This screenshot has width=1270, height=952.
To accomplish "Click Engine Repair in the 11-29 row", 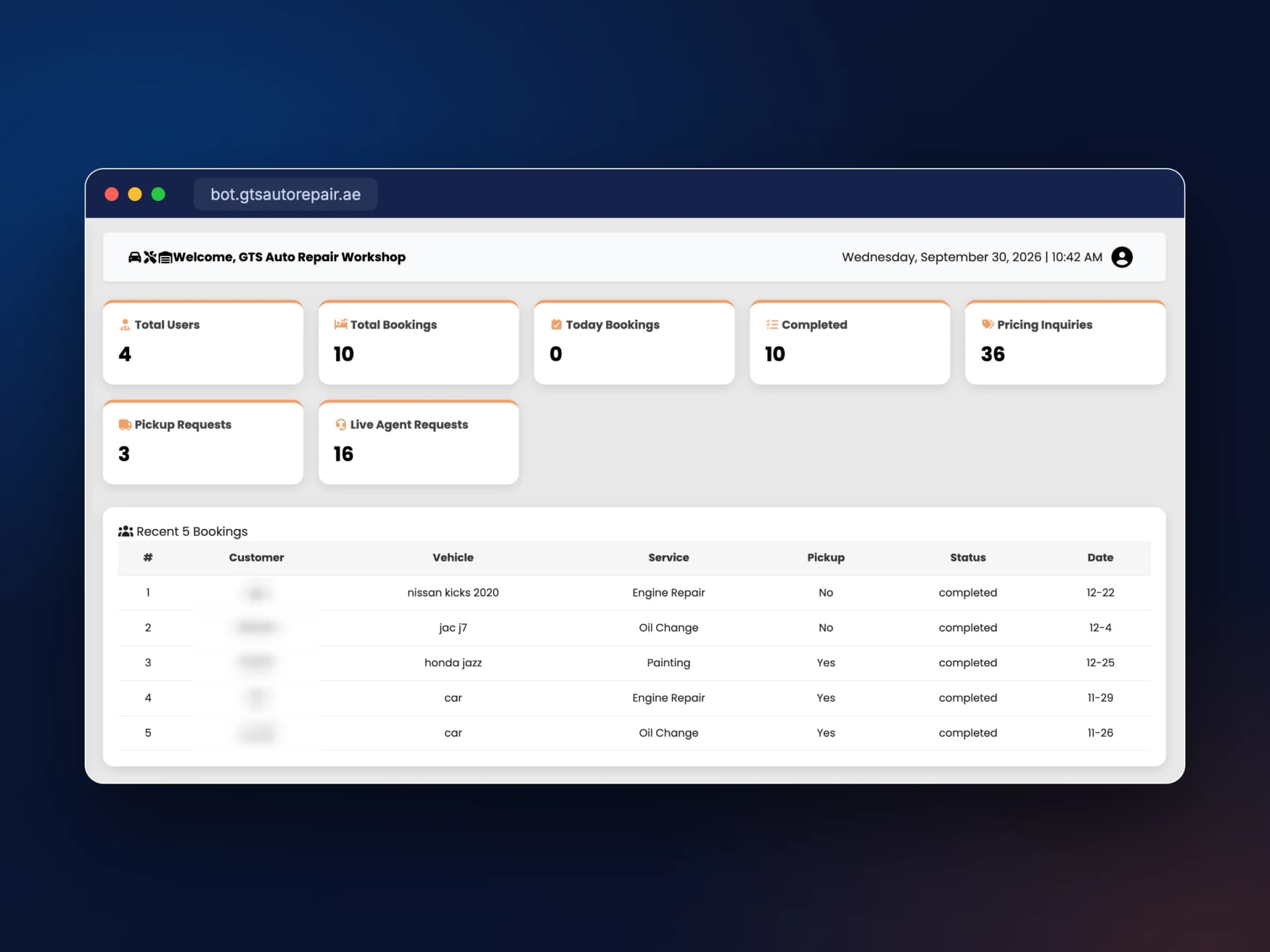I will pyautogui.click(x=669, y=697).
